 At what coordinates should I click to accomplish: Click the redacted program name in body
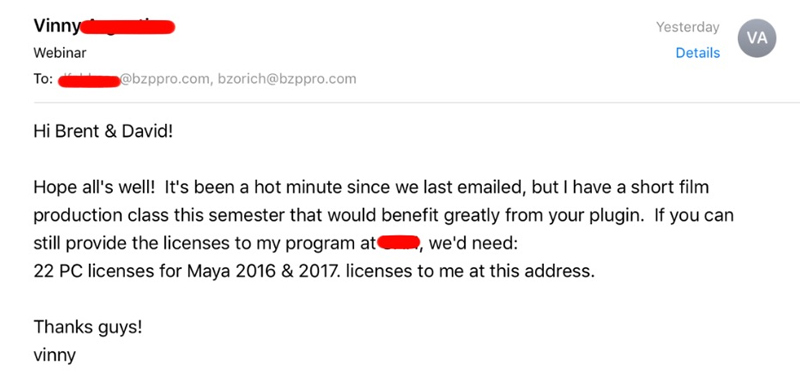398,243
